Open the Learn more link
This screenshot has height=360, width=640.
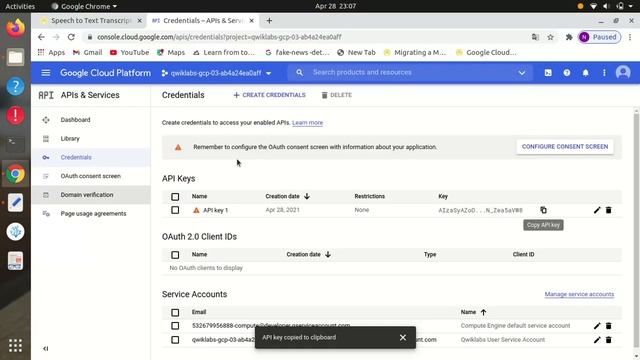click(x=307, y=122)
